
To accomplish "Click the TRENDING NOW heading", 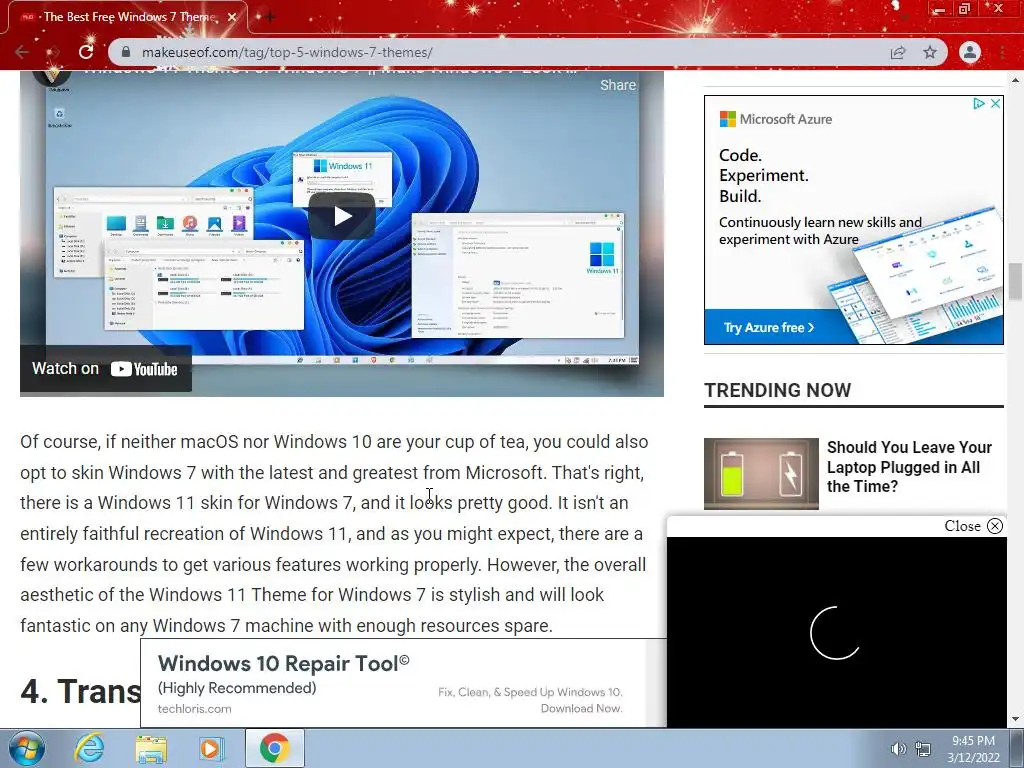I will coord(777,390).
